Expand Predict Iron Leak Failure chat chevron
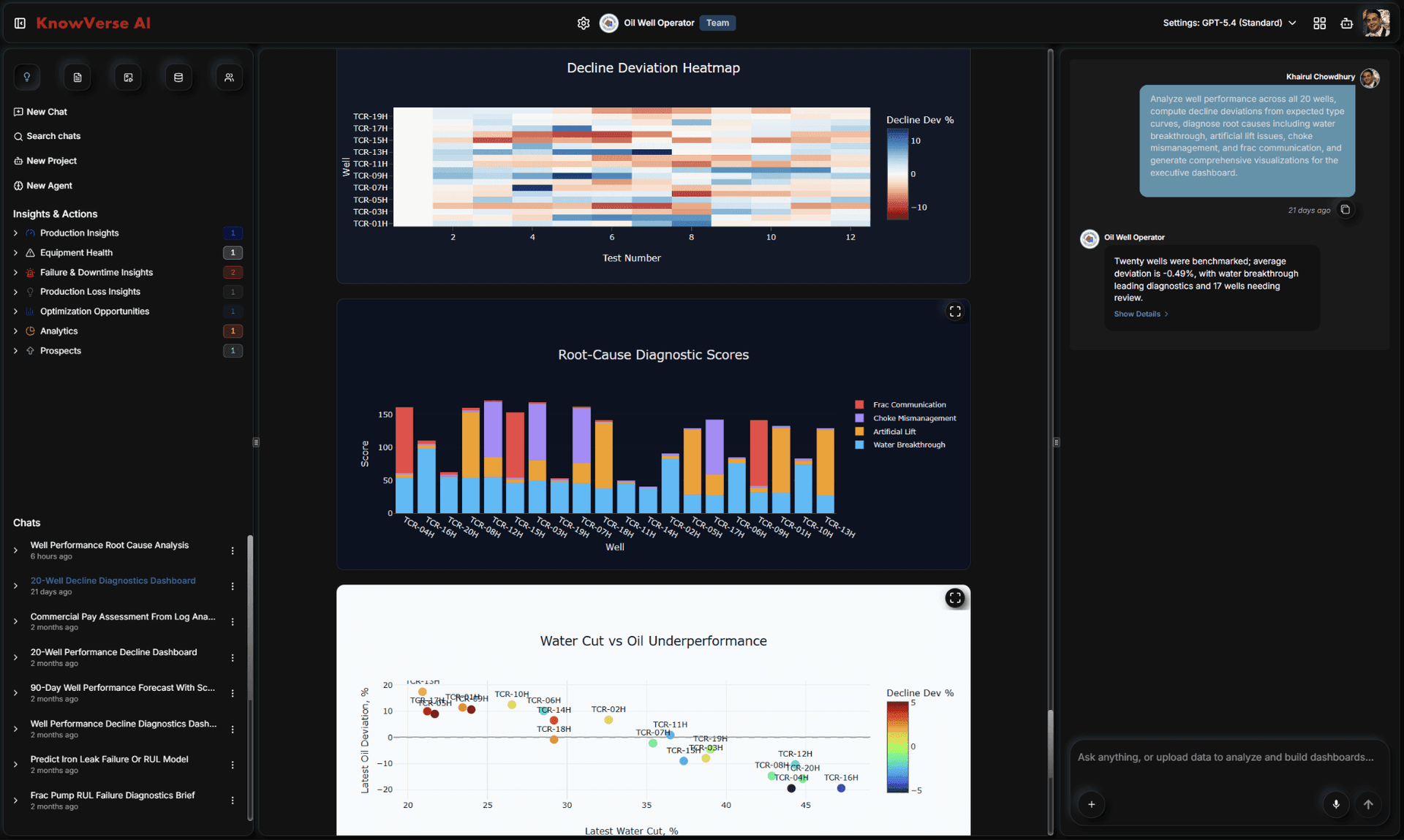This screenshot has height=840, width=1404. [15, 765]
